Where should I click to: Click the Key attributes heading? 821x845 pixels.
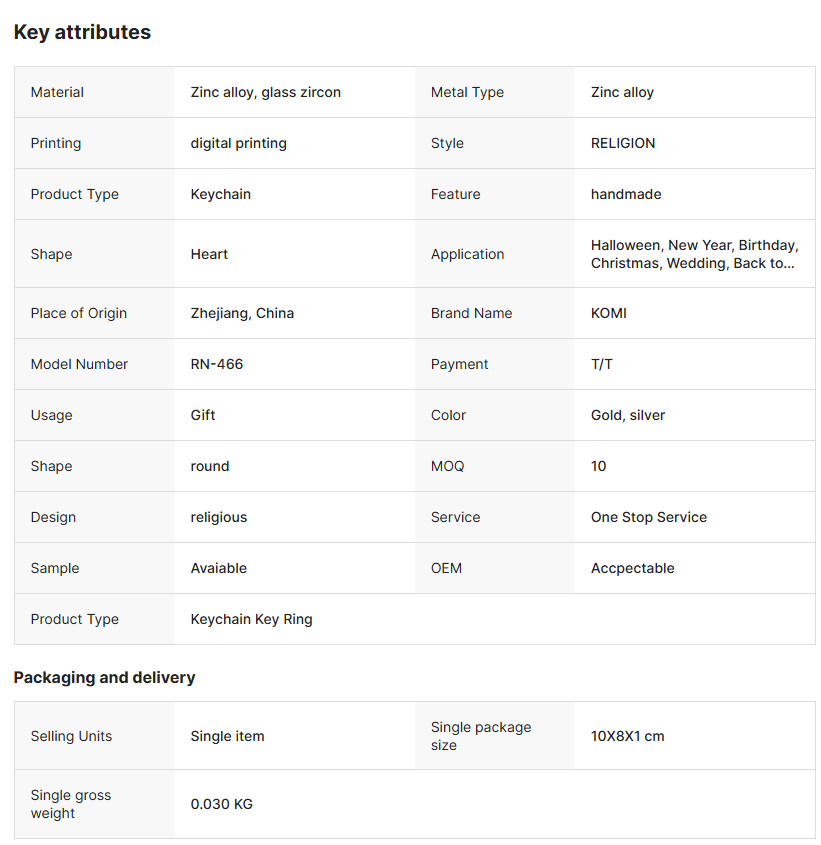tap(82, 32)
